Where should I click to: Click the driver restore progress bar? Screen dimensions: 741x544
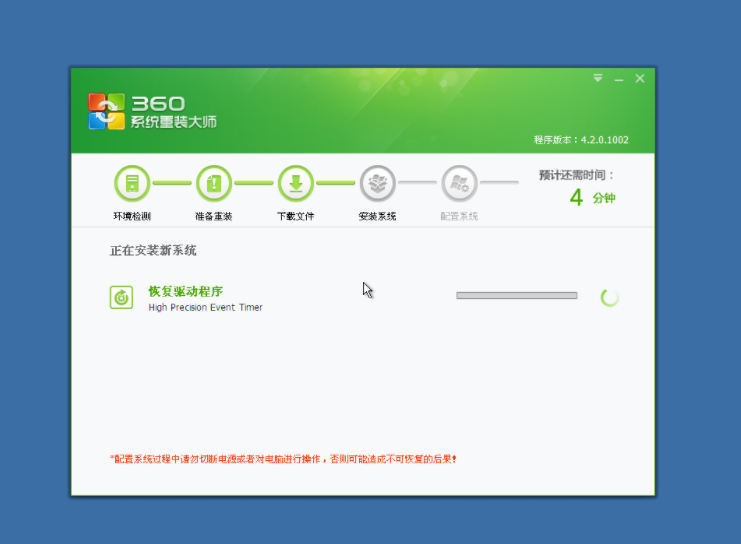coord(516,296)
